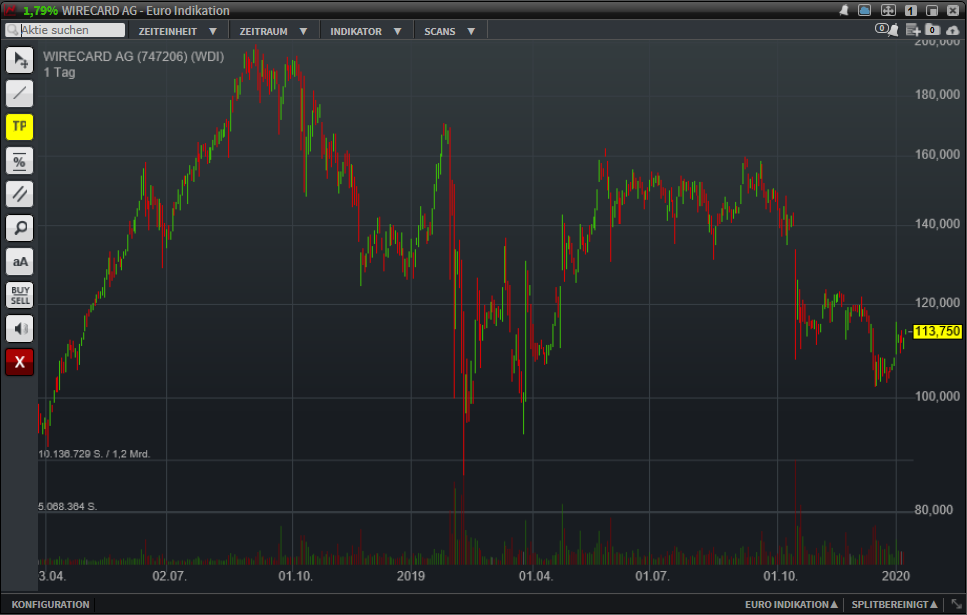Click the red X delete tool
Screen dimensions: 967x615
pyautogui.click(x=19, y=362)
